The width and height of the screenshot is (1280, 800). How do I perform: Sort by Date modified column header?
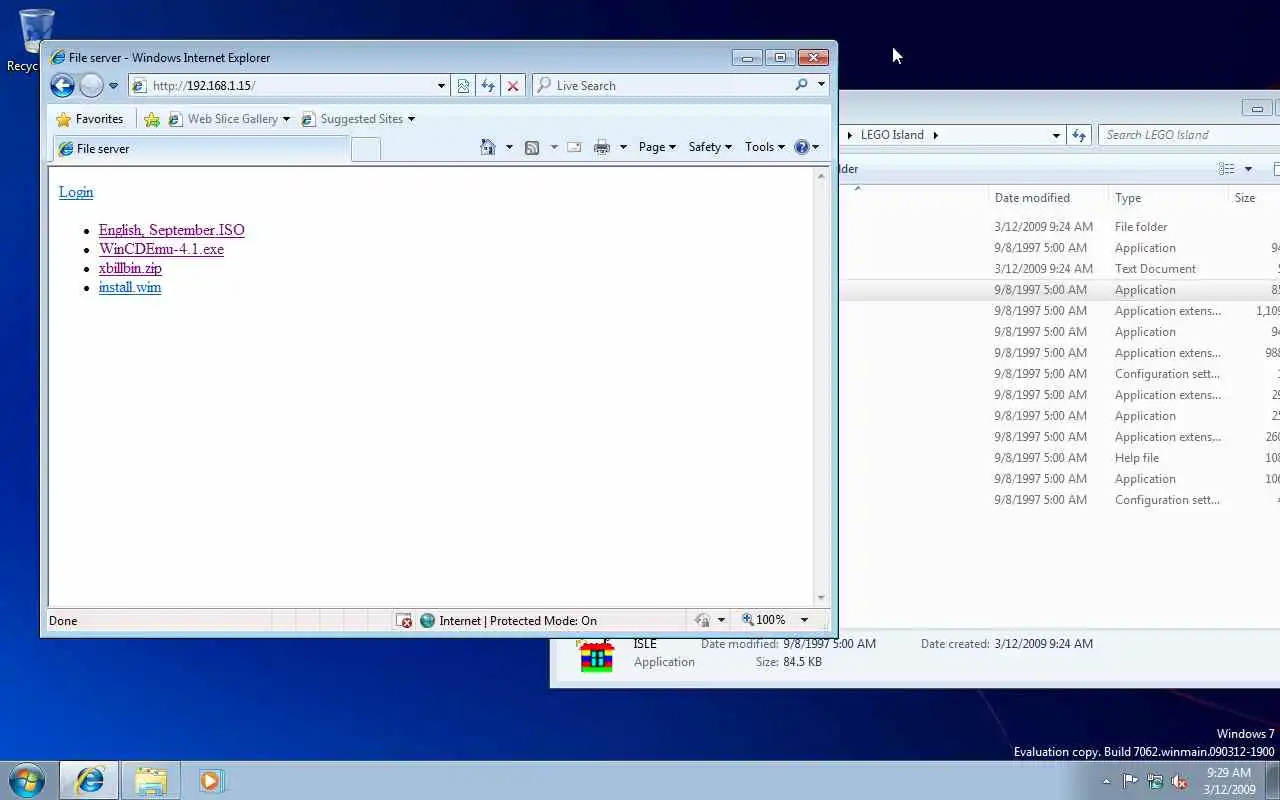[x=1048, y=198]
